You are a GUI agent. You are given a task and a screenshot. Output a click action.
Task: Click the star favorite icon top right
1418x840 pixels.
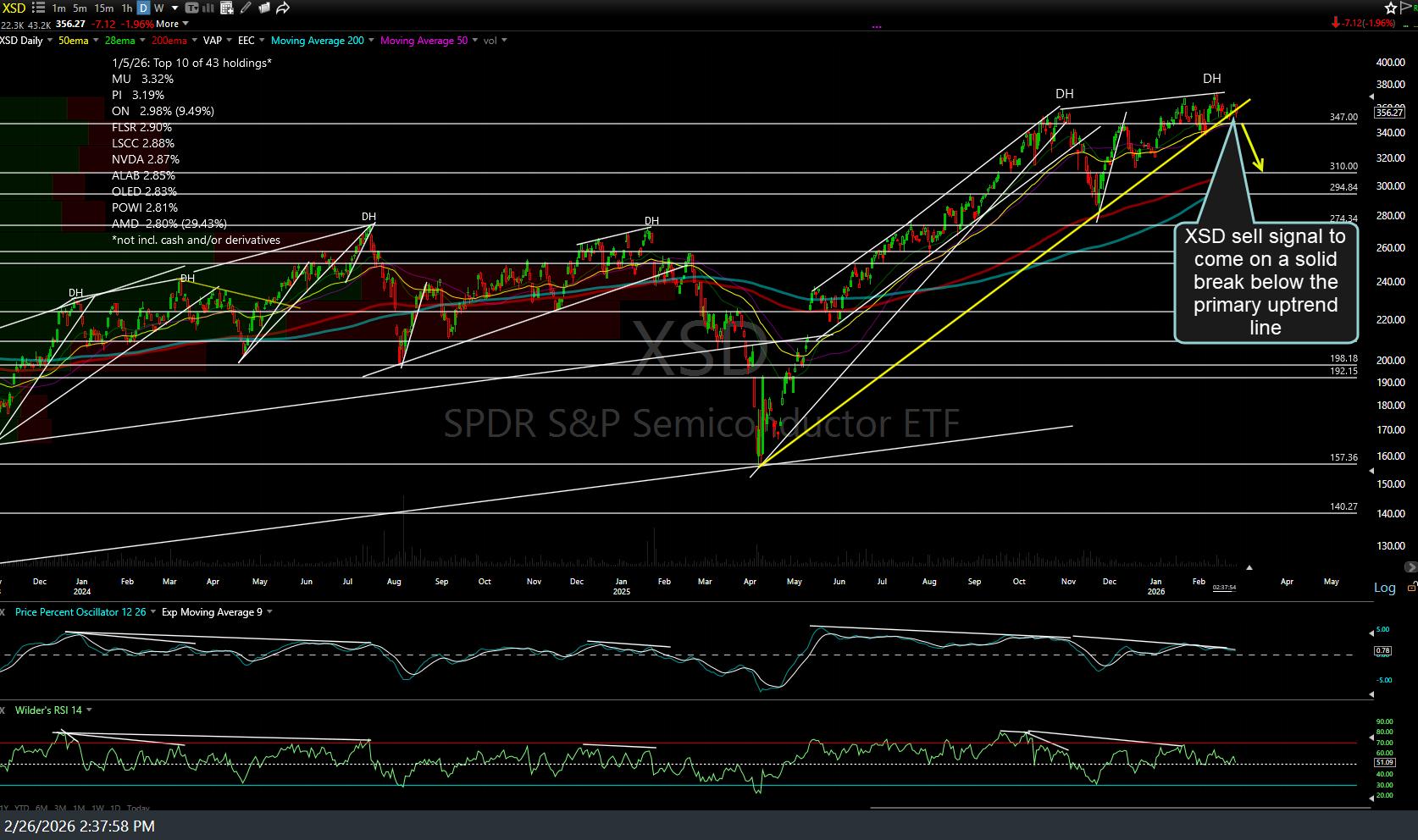[1391, 8]
